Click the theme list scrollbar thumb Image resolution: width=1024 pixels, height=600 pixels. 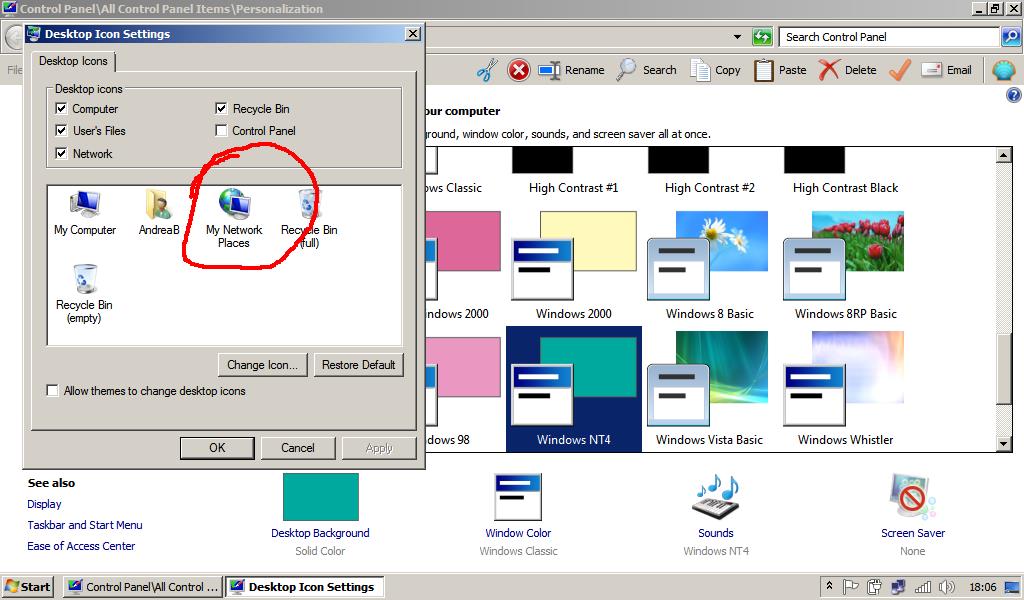click(1004, 369)
